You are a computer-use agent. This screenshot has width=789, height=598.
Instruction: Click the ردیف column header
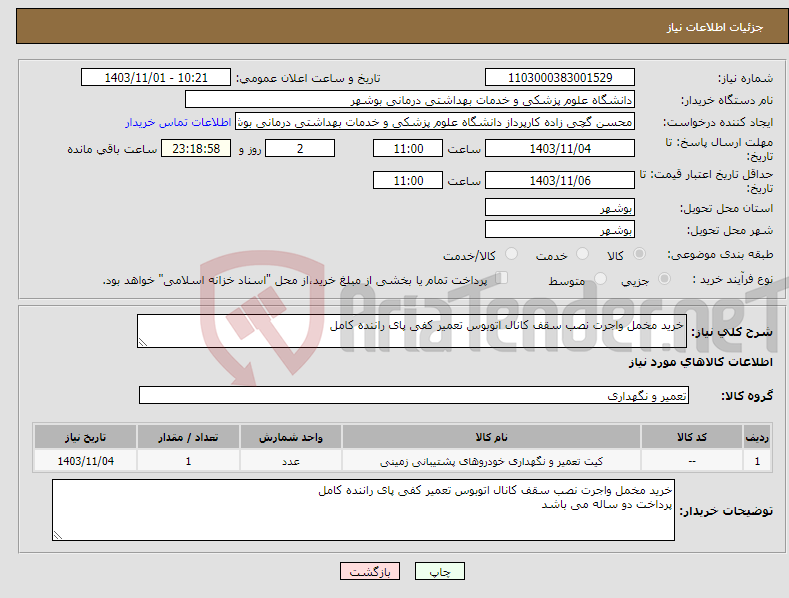[757, 437]
